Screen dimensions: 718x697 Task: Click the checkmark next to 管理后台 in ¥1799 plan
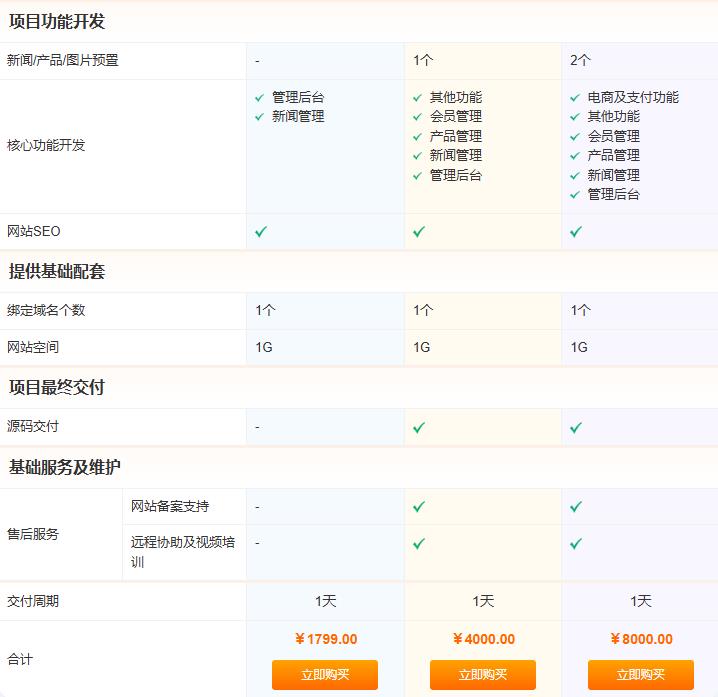pyautogui.click(x=260, y=98)
